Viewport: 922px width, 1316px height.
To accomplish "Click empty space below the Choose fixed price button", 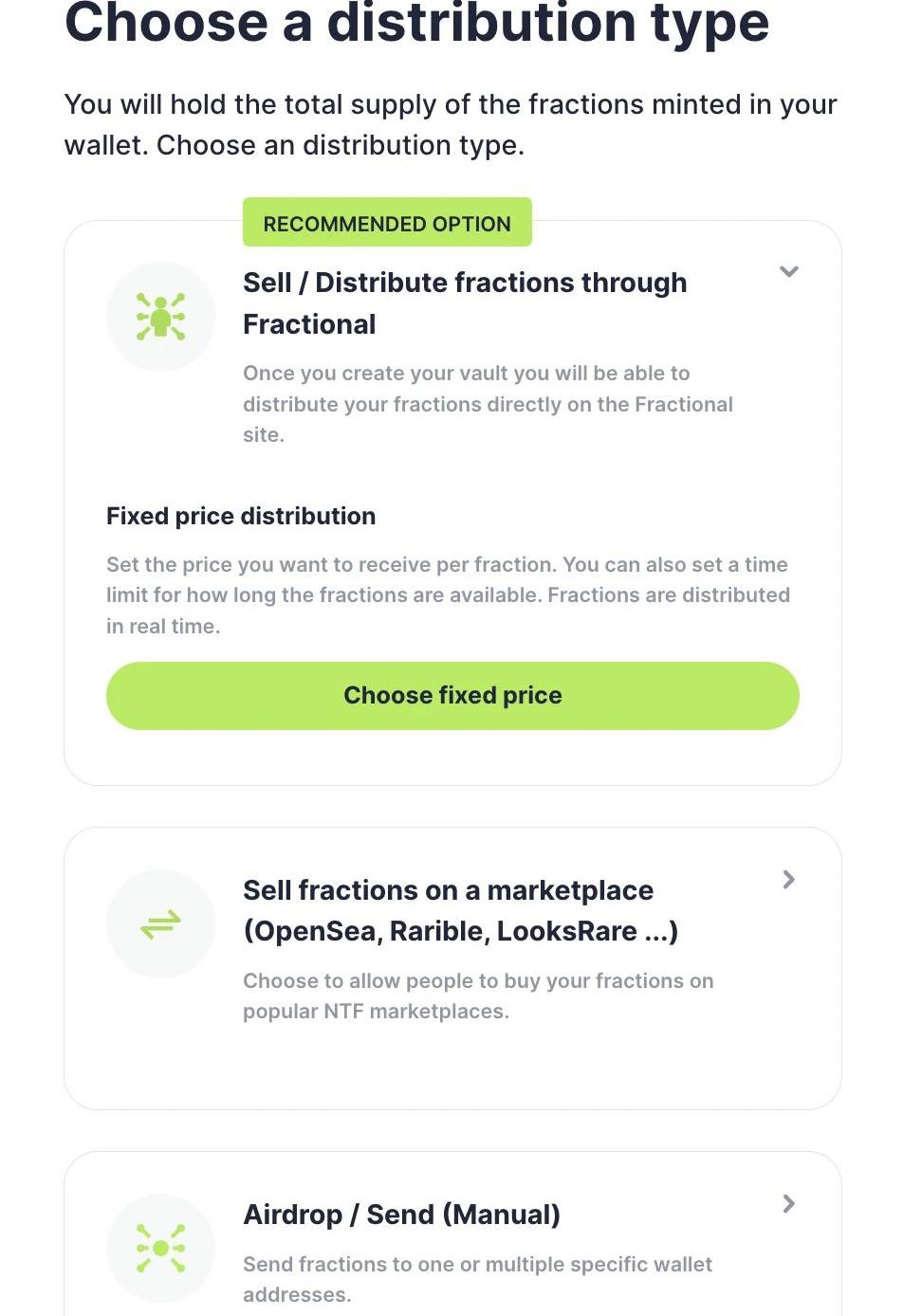I will pyautogui.click(x=452, y=758).
